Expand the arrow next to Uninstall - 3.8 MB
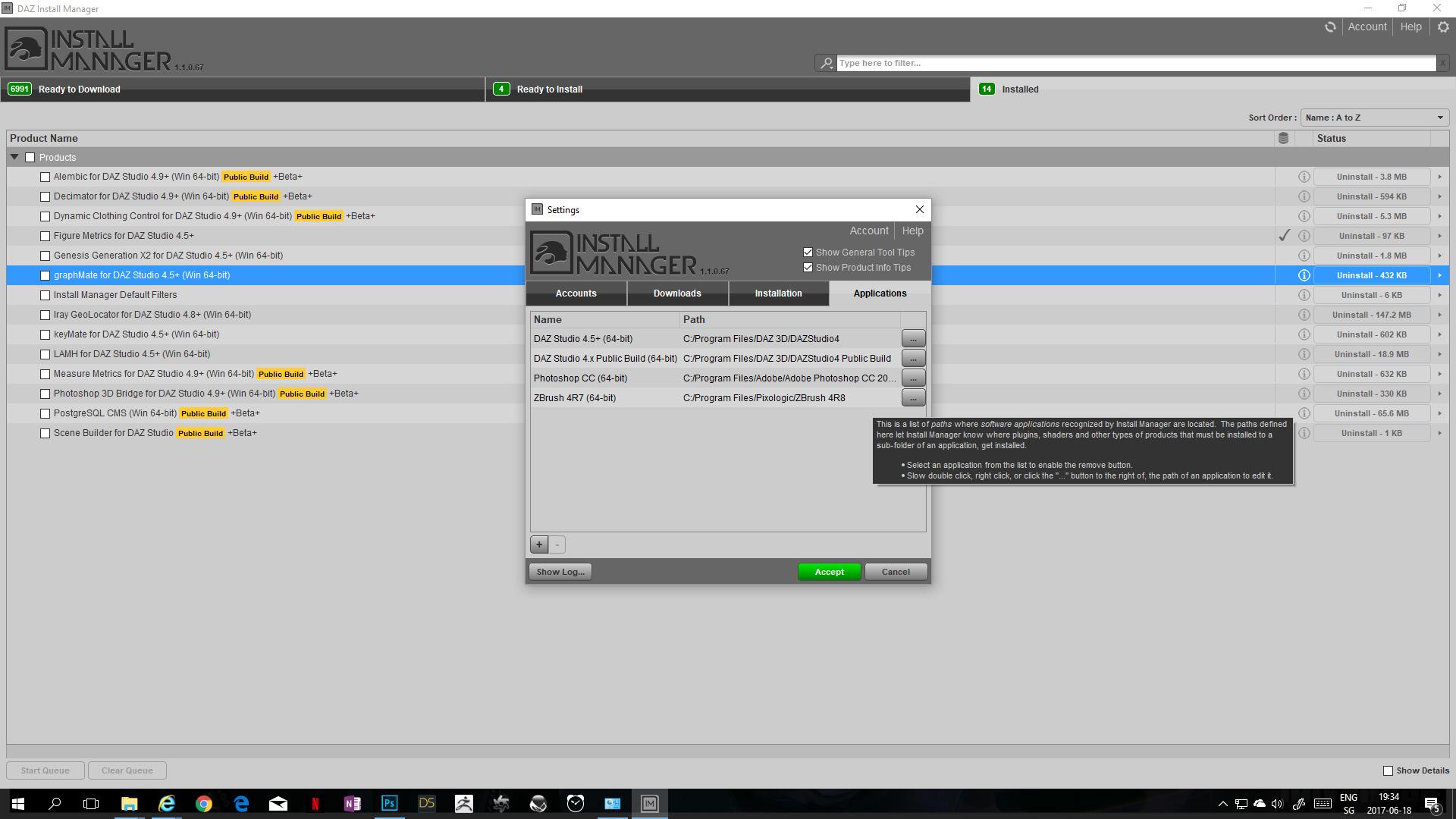Viewport: 1456px width, 819px height. tap(1439, 177)
